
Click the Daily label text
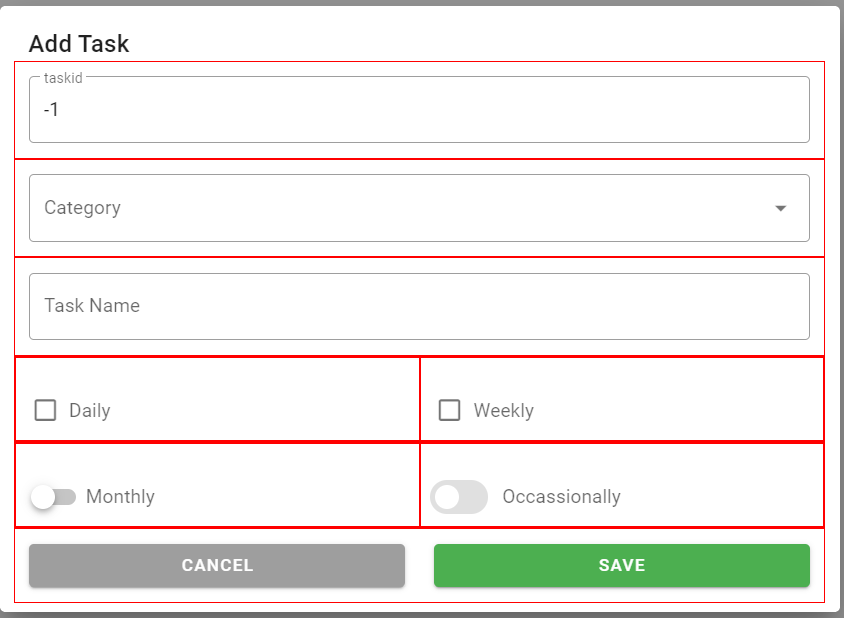coord(89,411)
